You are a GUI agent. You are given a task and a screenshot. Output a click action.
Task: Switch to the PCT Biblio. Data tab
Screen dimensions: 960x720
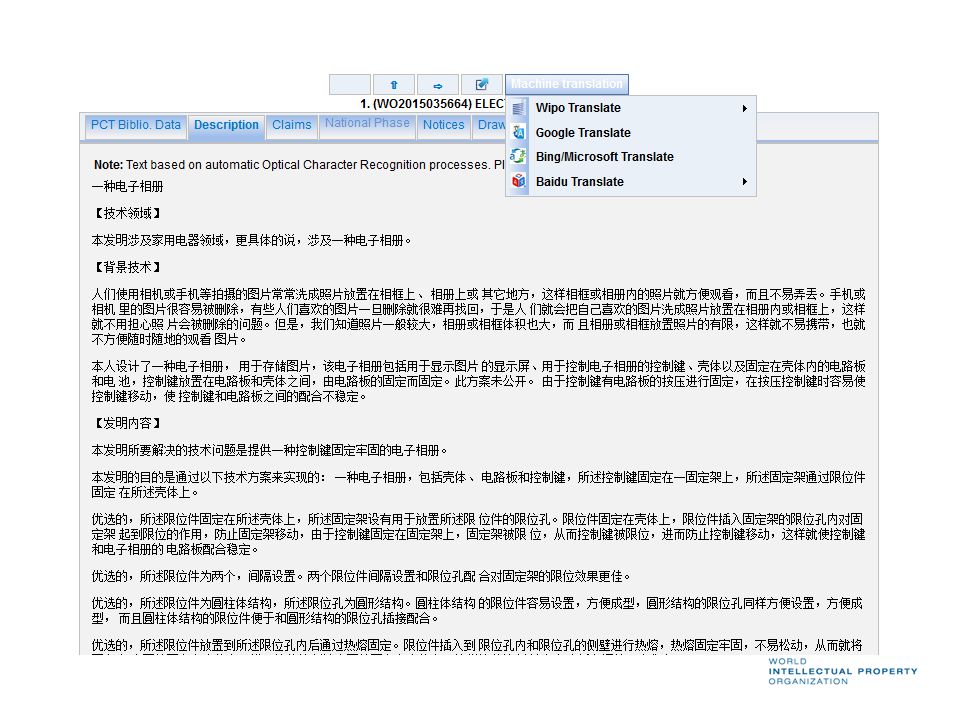point(136,126)
